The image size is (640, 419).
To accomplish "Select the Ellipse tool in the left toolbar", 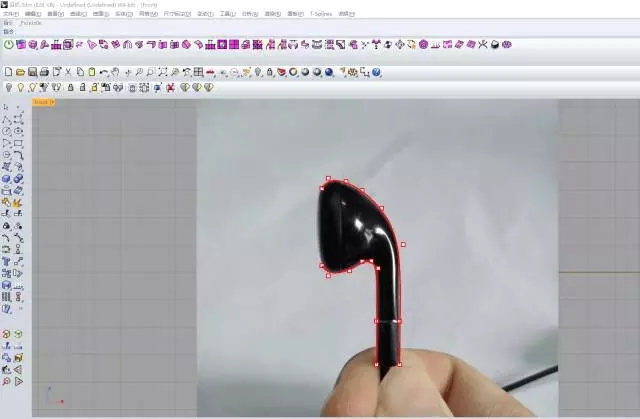I will tap(18, 131).
